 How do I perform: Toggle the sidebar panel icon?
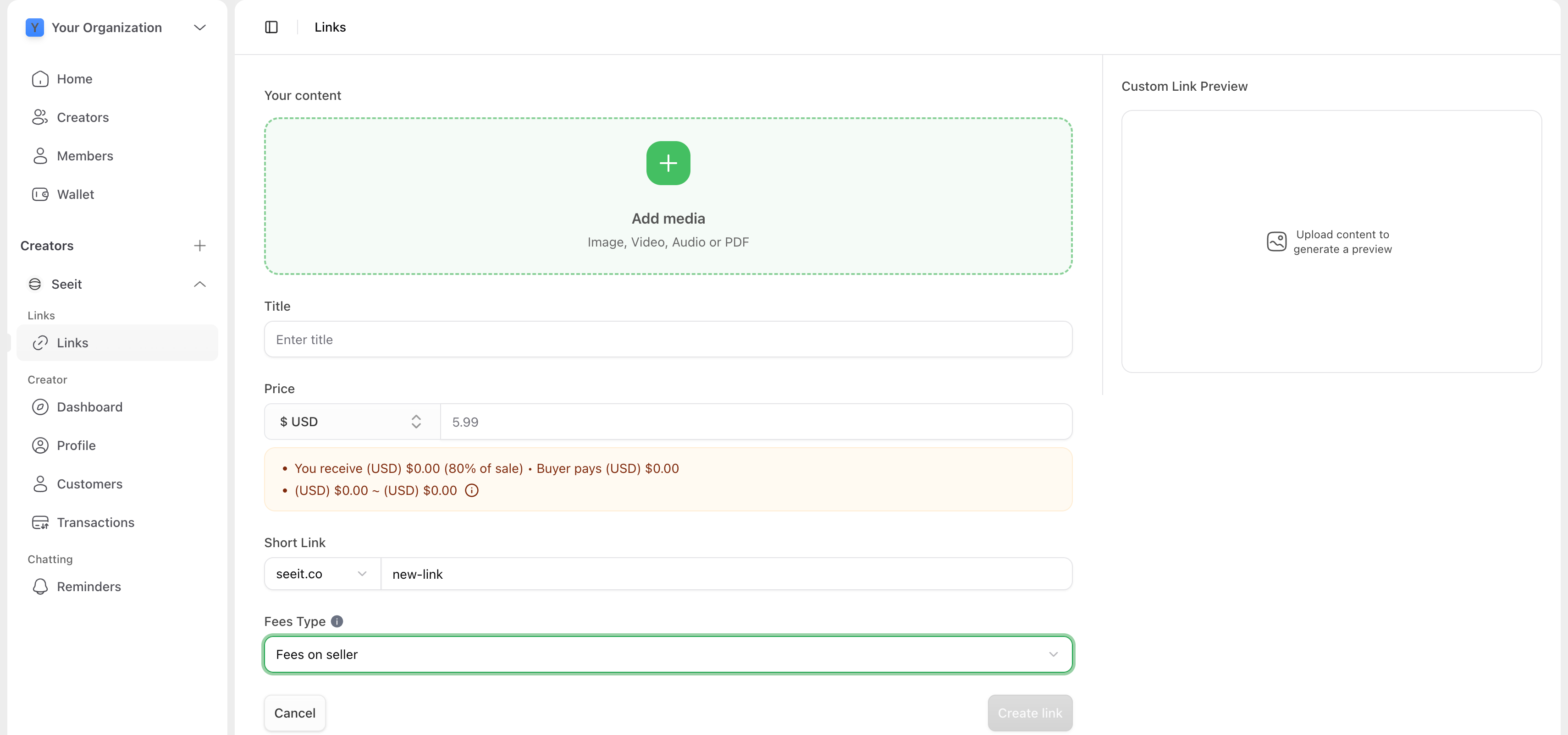(271, 27)
